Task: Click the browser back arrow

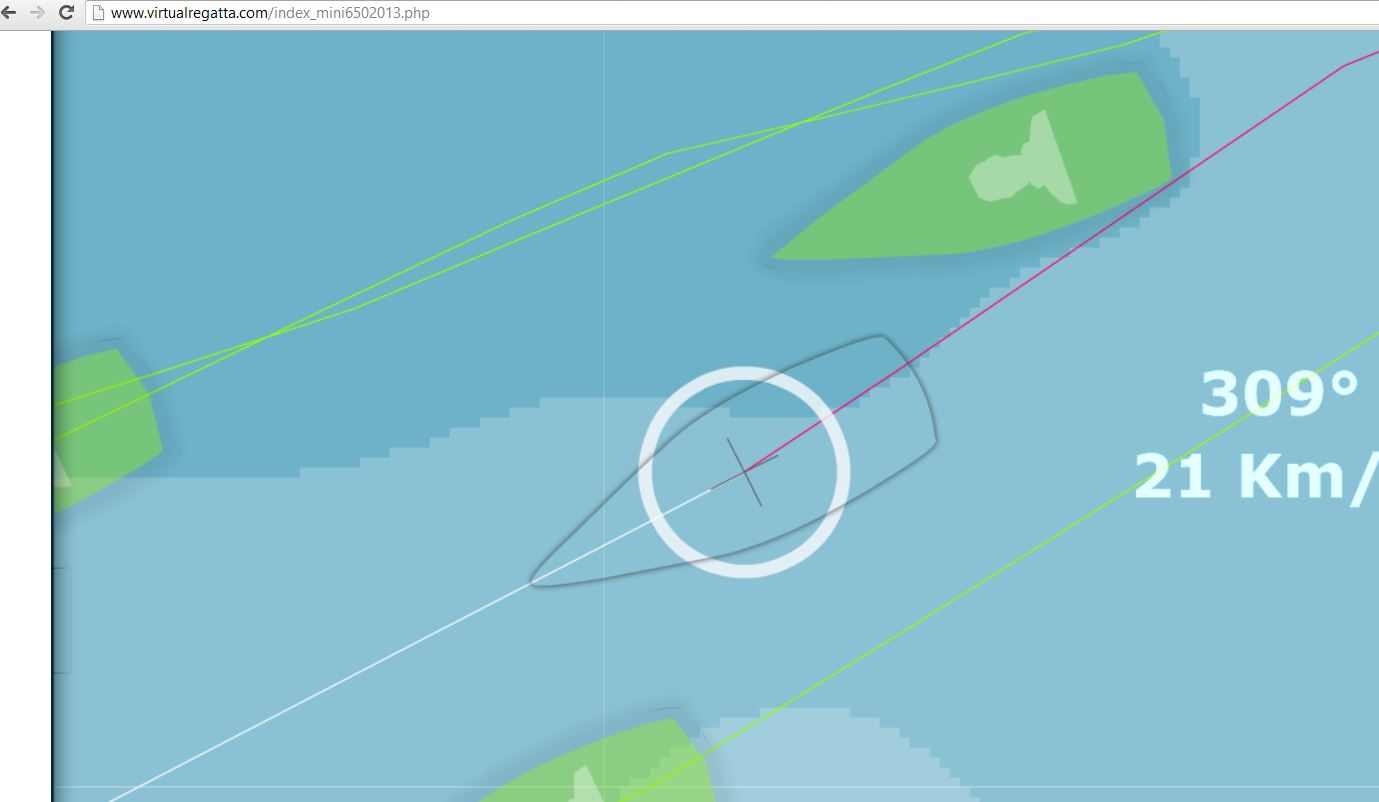Action: (x=10, y=13)
